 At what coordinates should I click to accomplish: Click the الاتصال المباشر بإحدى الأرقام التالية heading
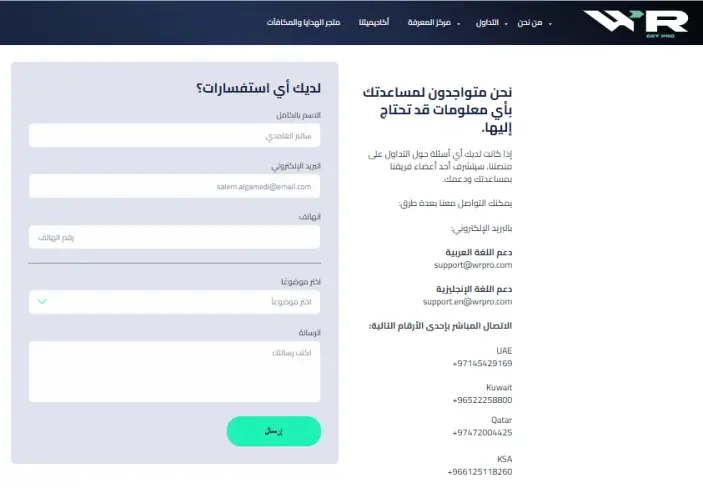[x=440, y=326]
